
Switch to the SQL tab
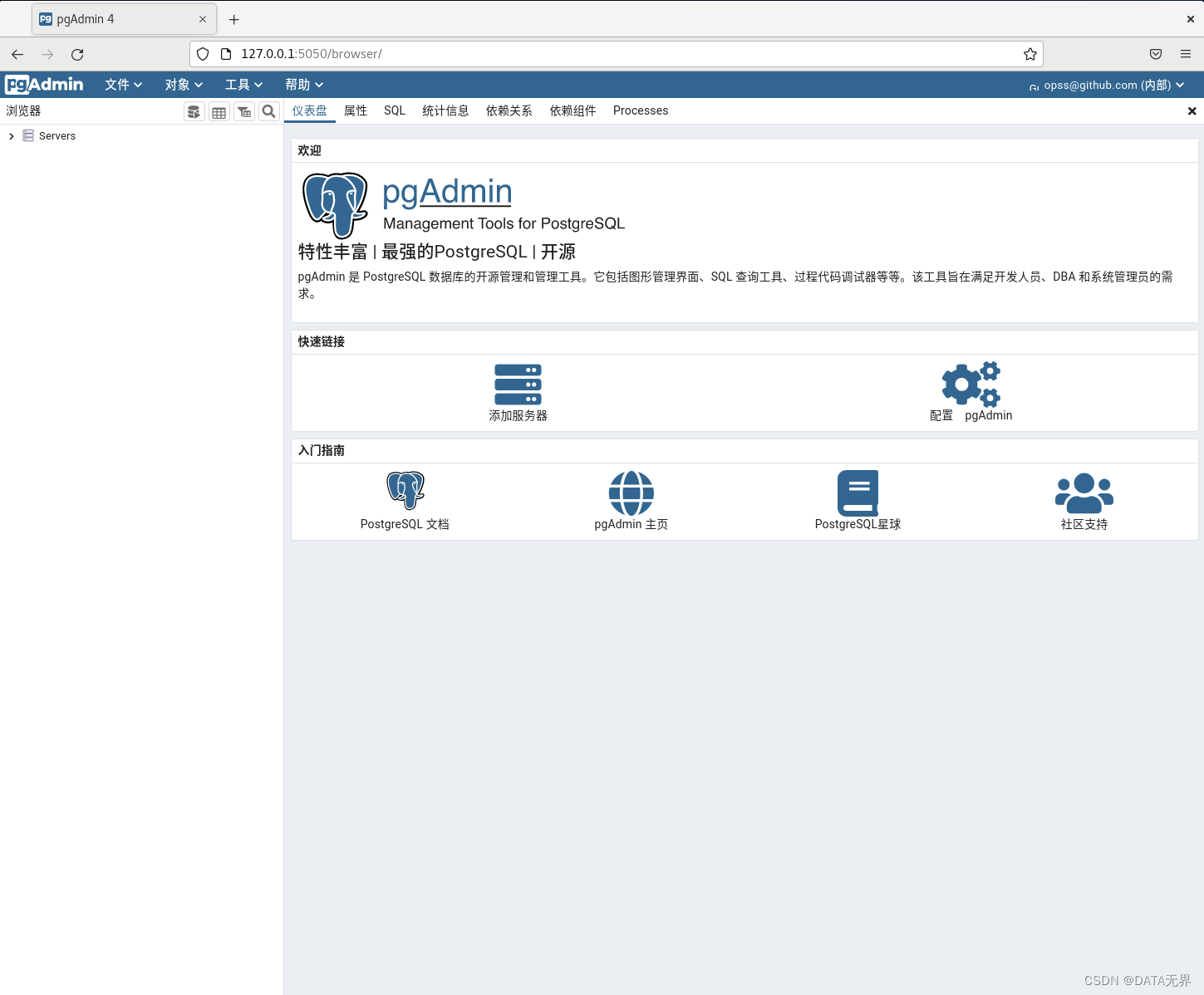click(x=395, y=110)
